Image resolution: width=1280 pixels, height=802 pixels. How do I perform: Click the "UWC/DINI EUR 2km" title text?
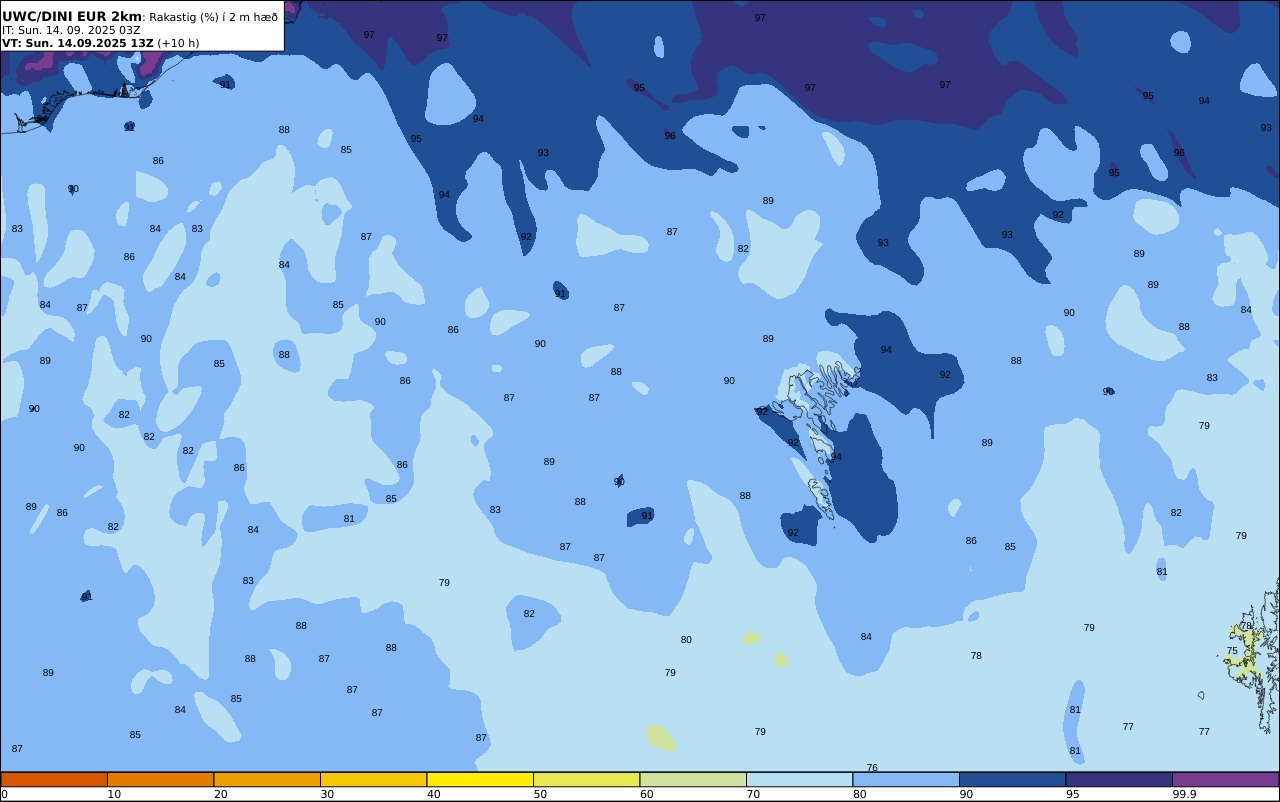coord(72,17)
